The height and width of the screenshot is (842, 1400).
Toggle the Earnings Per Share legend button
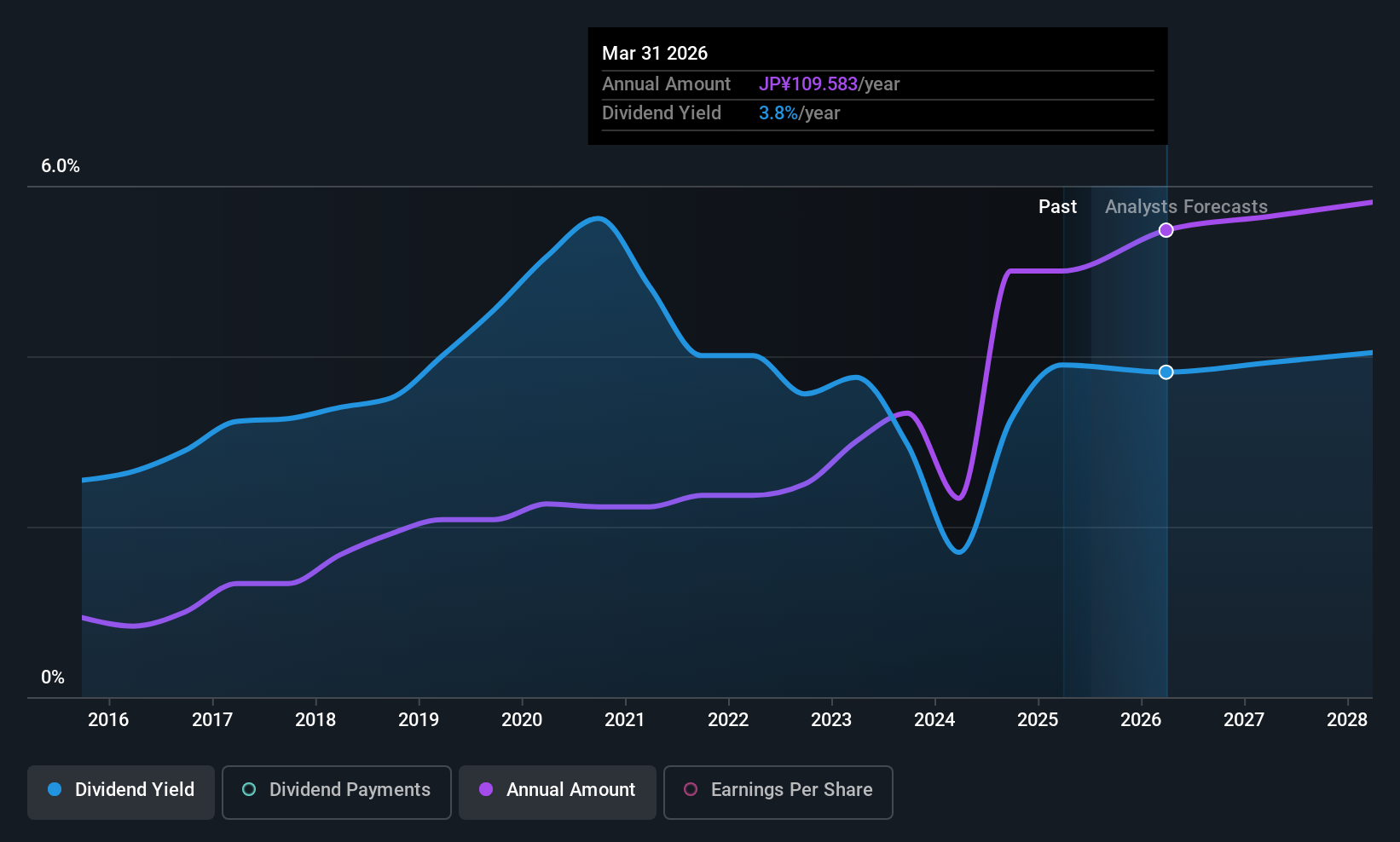[778, 792]
